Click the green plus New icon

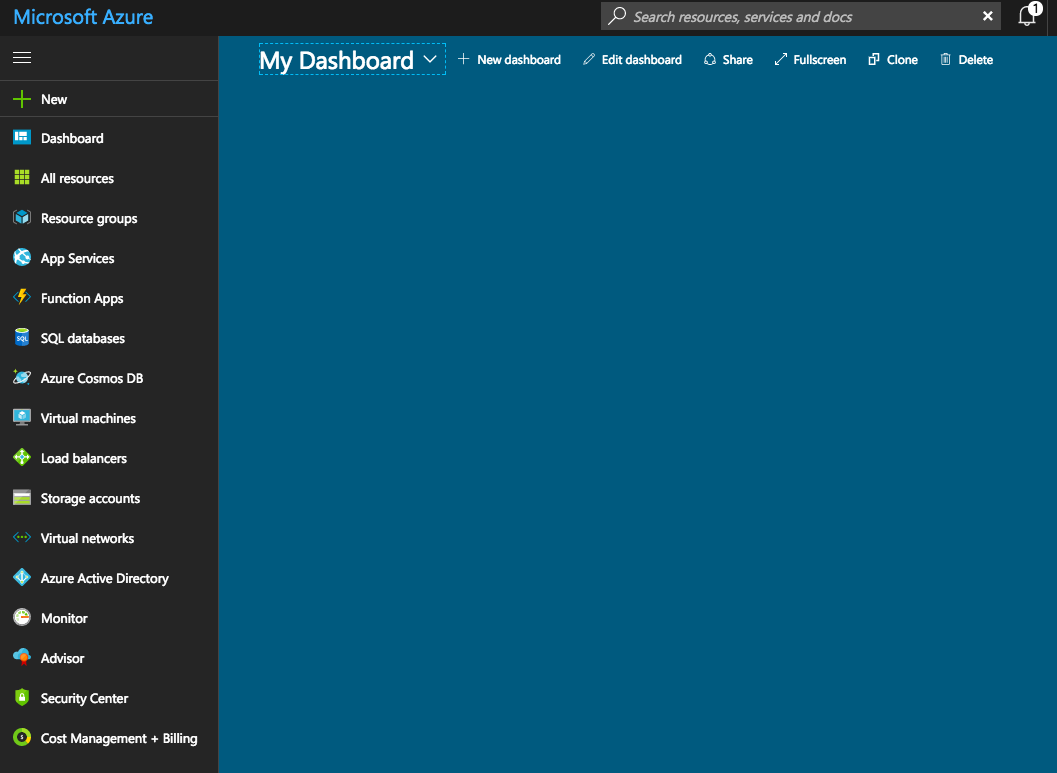coord(21,99)
